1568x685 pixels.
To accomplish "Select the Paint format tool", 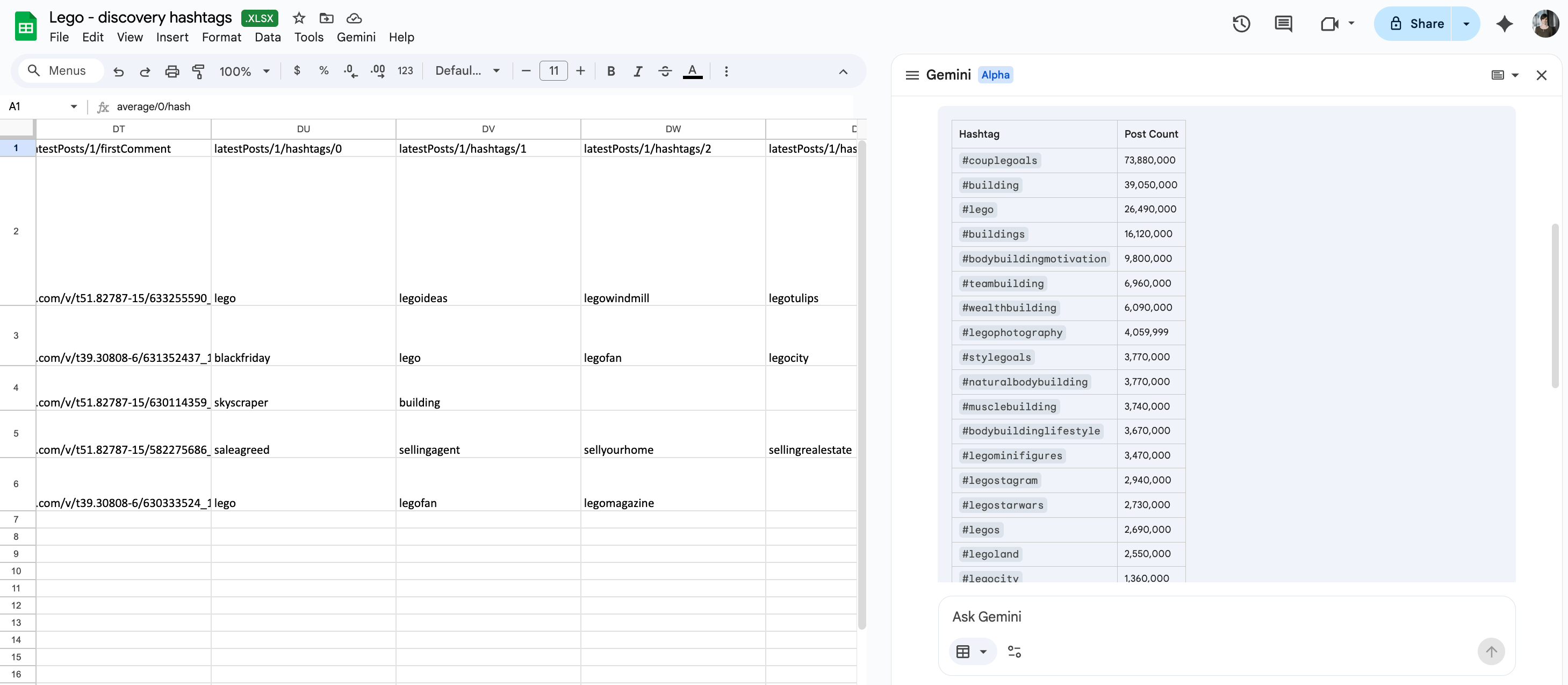I will [198, 71].
